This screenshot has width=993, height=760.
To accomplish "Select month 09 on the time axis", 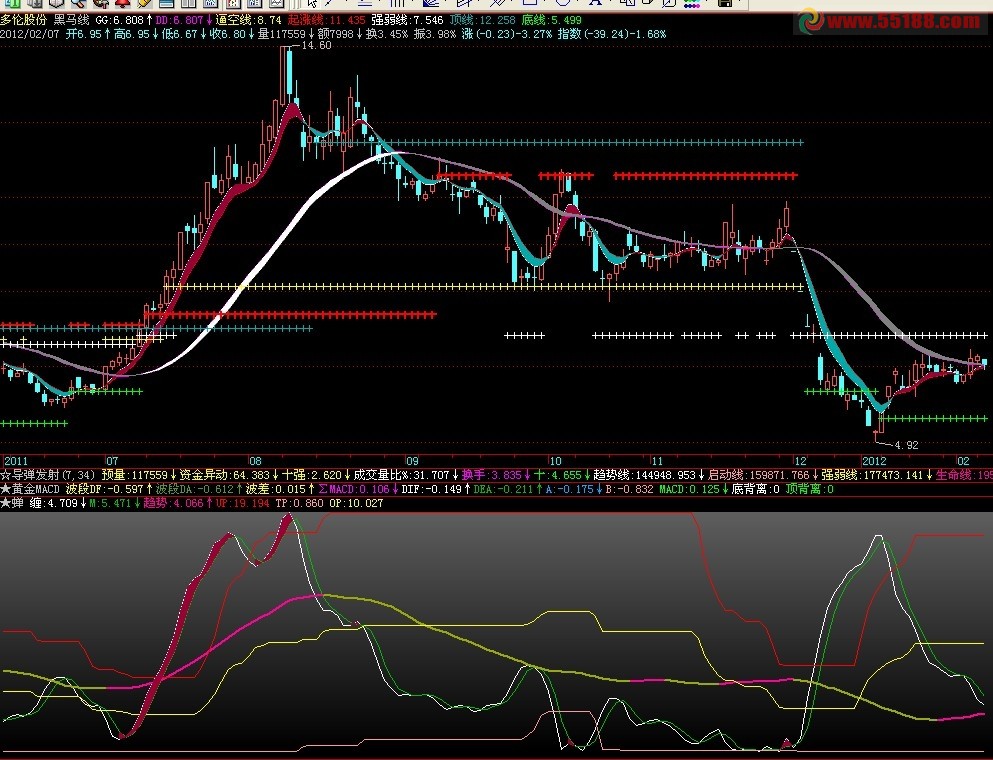I will point(412,461).
